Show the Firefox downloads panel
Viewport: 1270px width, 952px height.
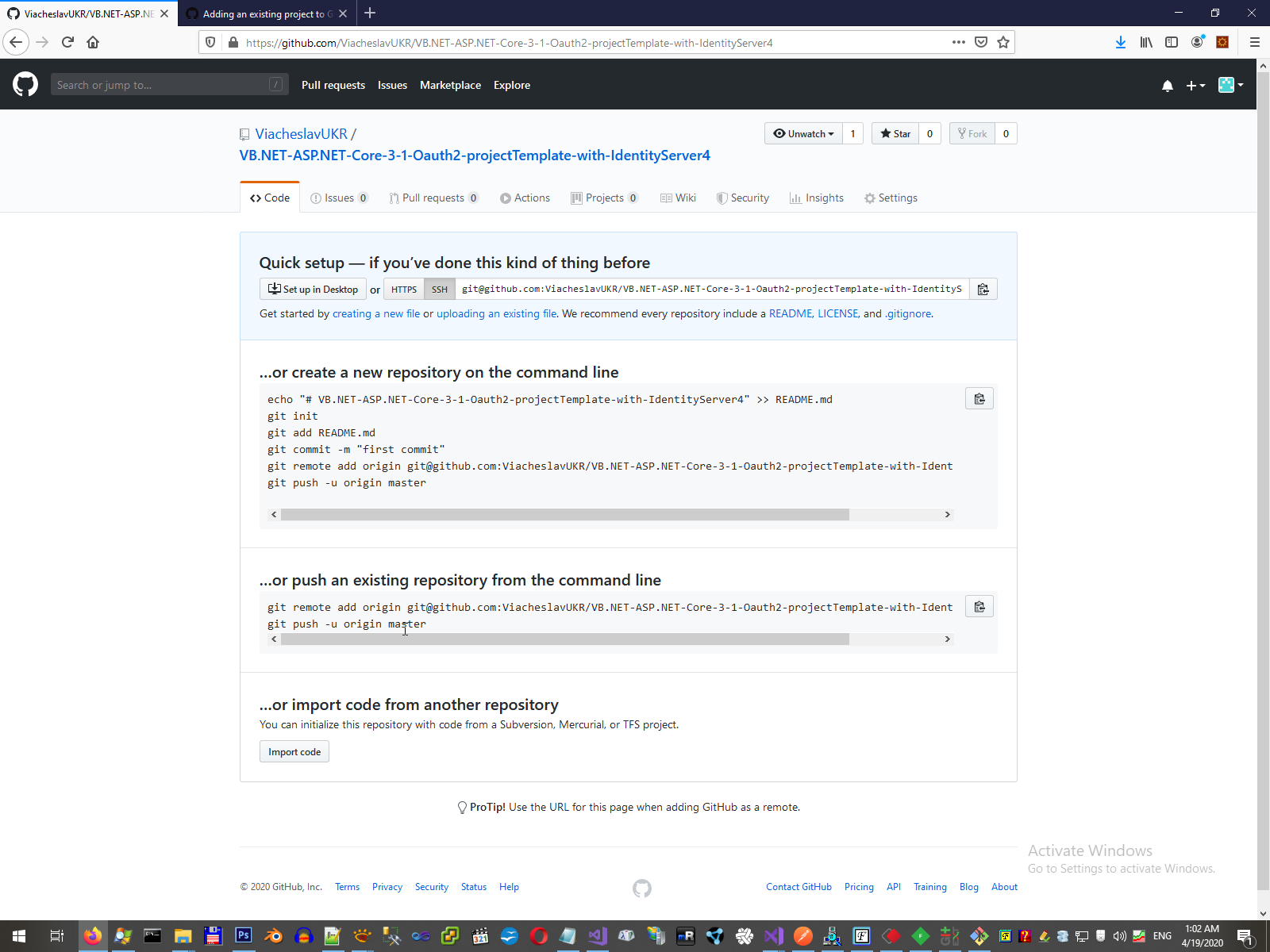pos(1120,42)
